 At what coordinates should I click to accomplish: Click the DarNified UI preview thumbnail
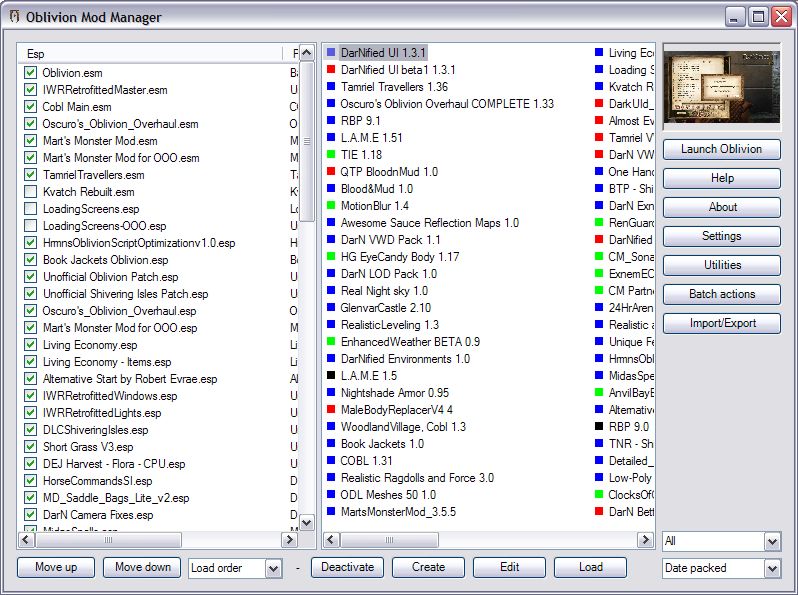[722, 87]
